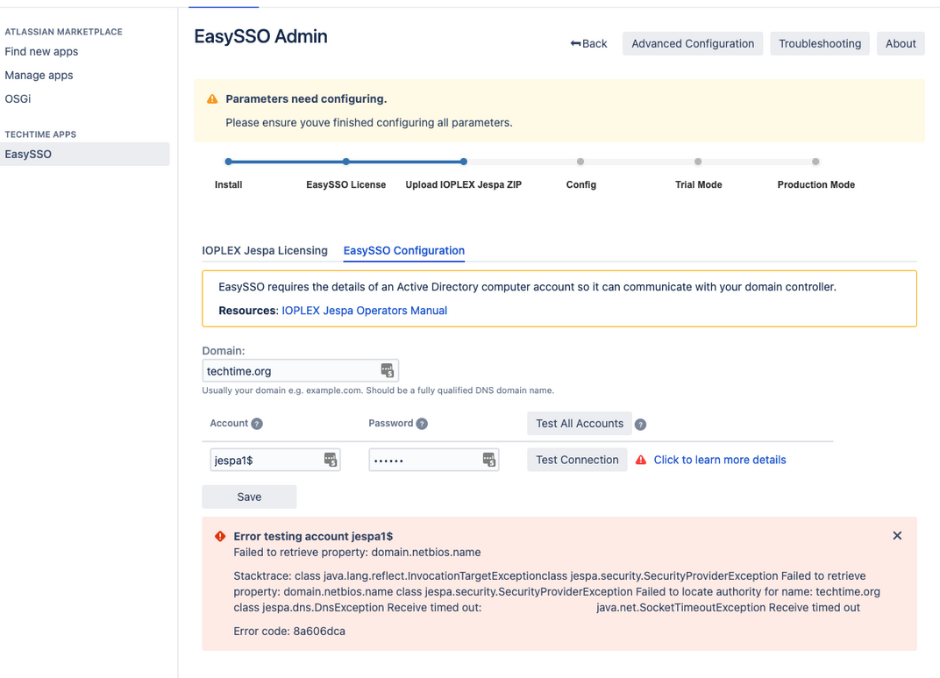Save the EasySSO configuration
Viewport: 940px width, 678px height.
click(249, 497)
